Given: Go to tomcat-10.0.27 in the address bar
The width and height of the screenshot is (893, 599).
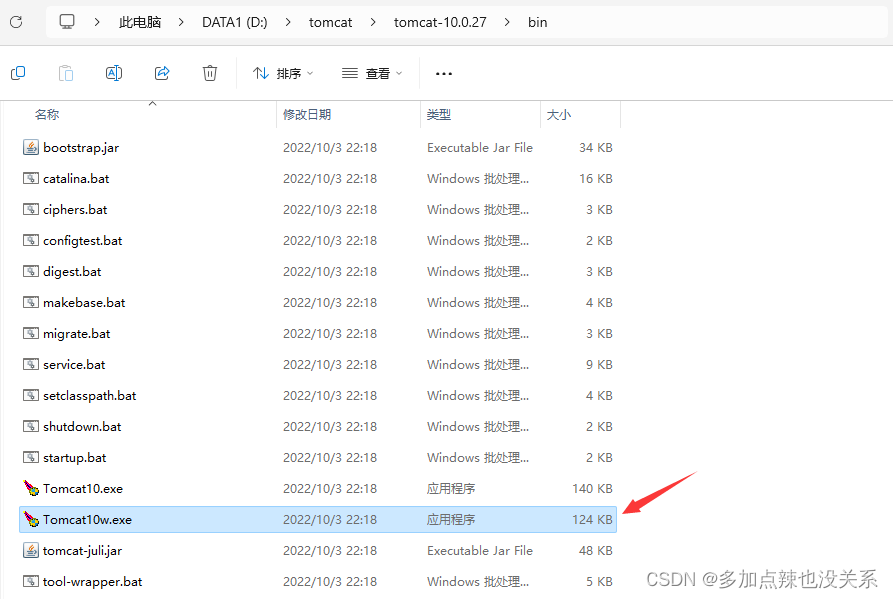Looking at the screenshot, I should (440, 22).
